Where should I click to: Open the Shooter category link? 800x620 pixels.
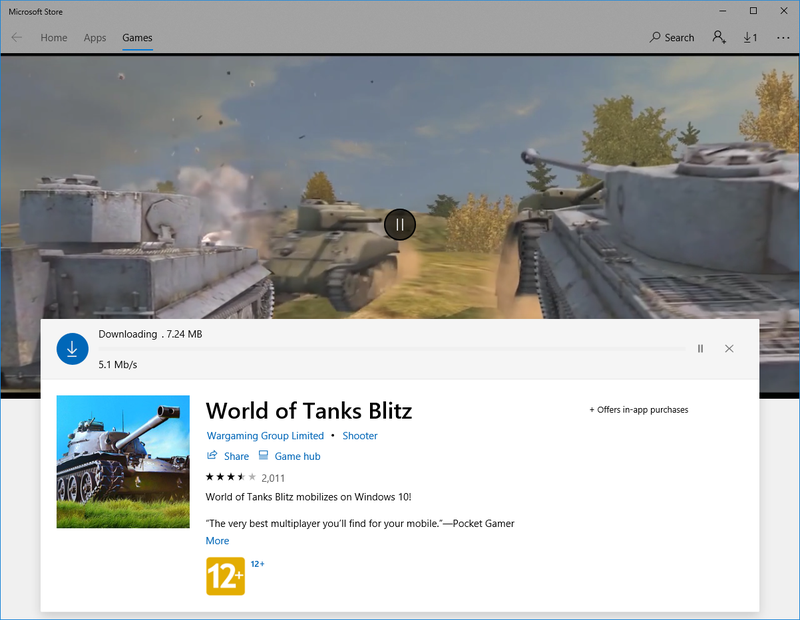coord(360,436)
